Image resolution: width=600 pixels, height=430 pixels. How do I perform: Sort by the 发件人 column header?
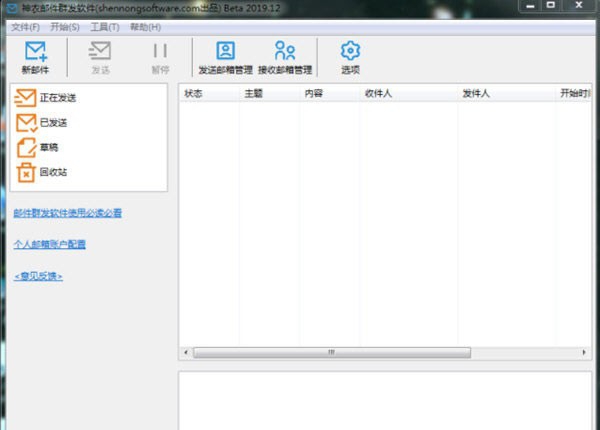pos(507,93)
